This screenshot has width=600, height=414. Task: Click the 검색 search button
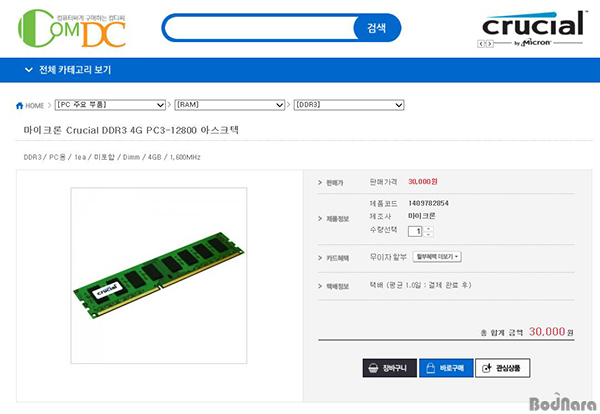point(377,28)
